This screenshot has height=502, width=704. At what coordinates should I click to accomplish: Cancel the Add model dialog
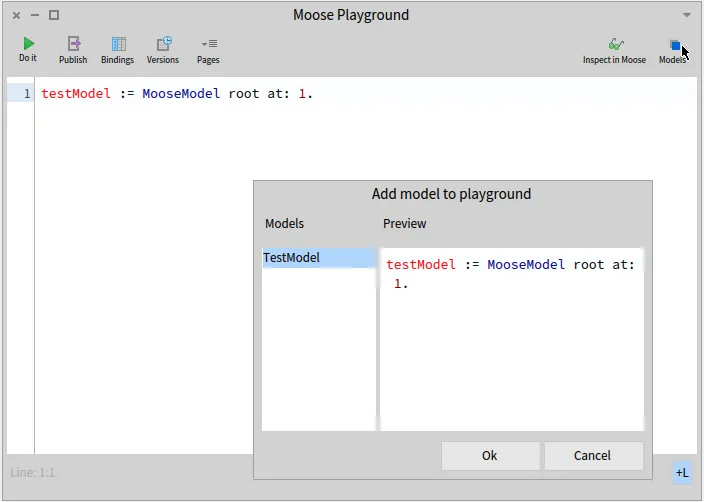pyautogui.click(x=593, y=455)
